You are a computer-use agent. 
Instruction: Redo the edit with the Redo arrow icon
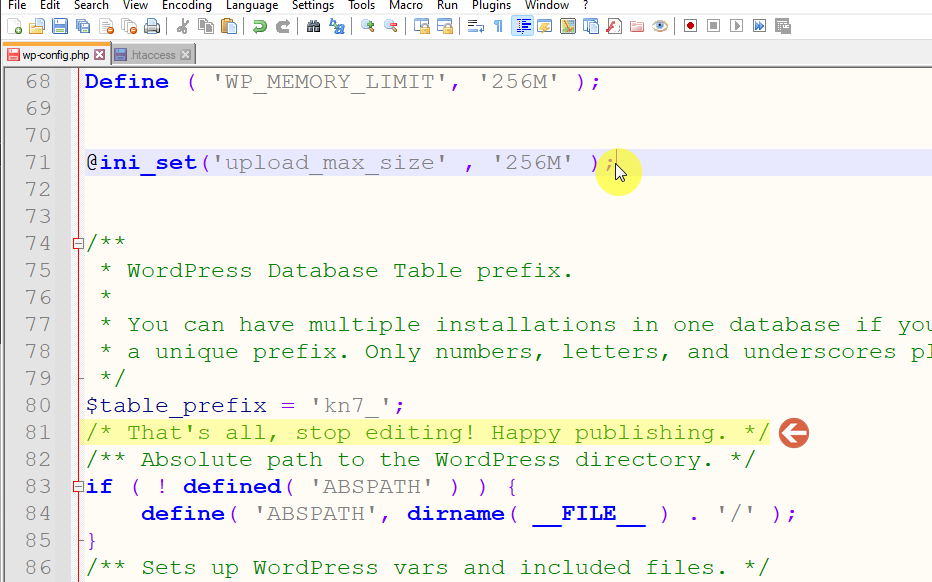point(282,26)
